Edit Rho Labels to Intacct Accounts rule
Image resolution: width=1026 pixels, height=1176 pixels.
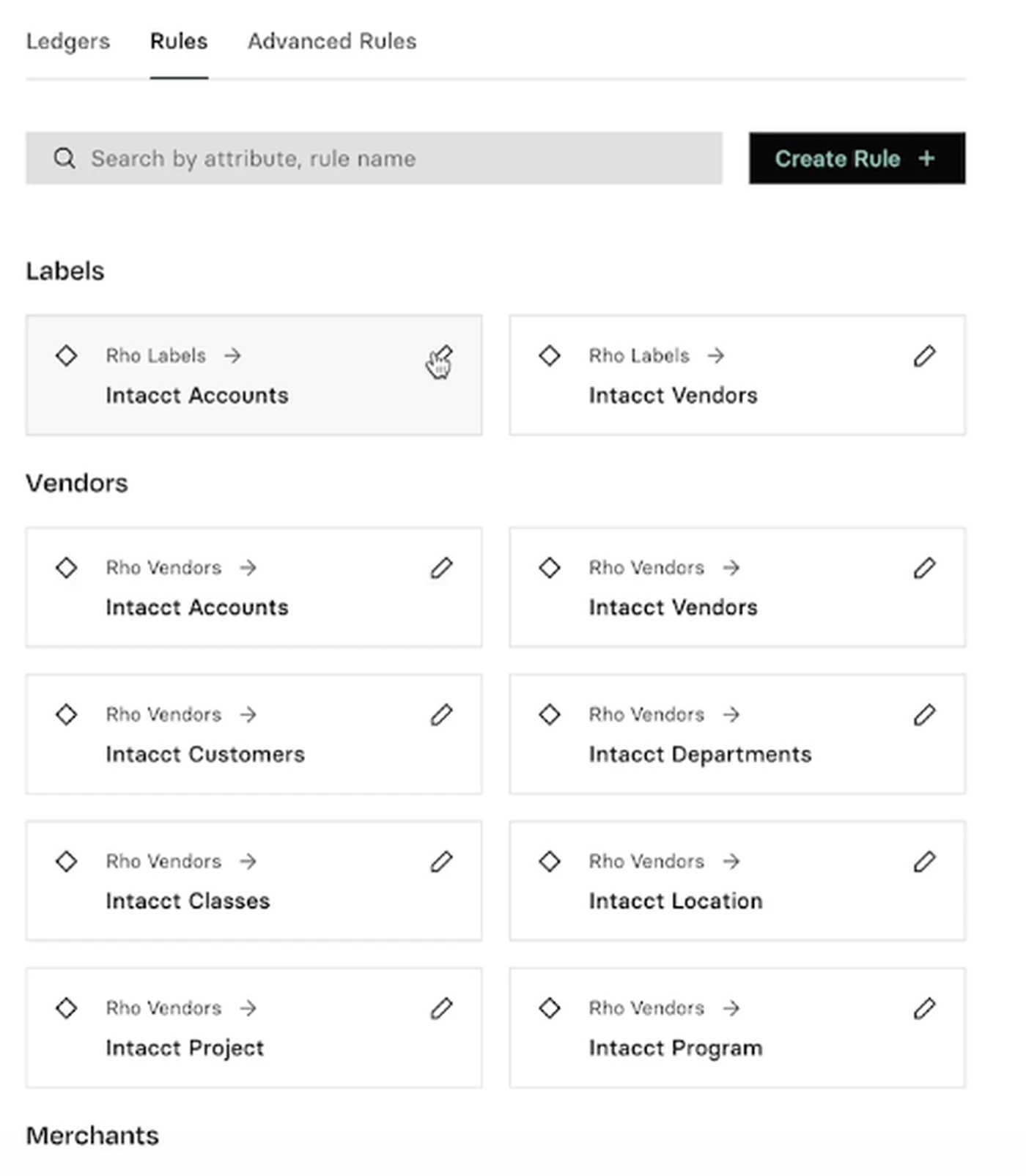[441, 357]
